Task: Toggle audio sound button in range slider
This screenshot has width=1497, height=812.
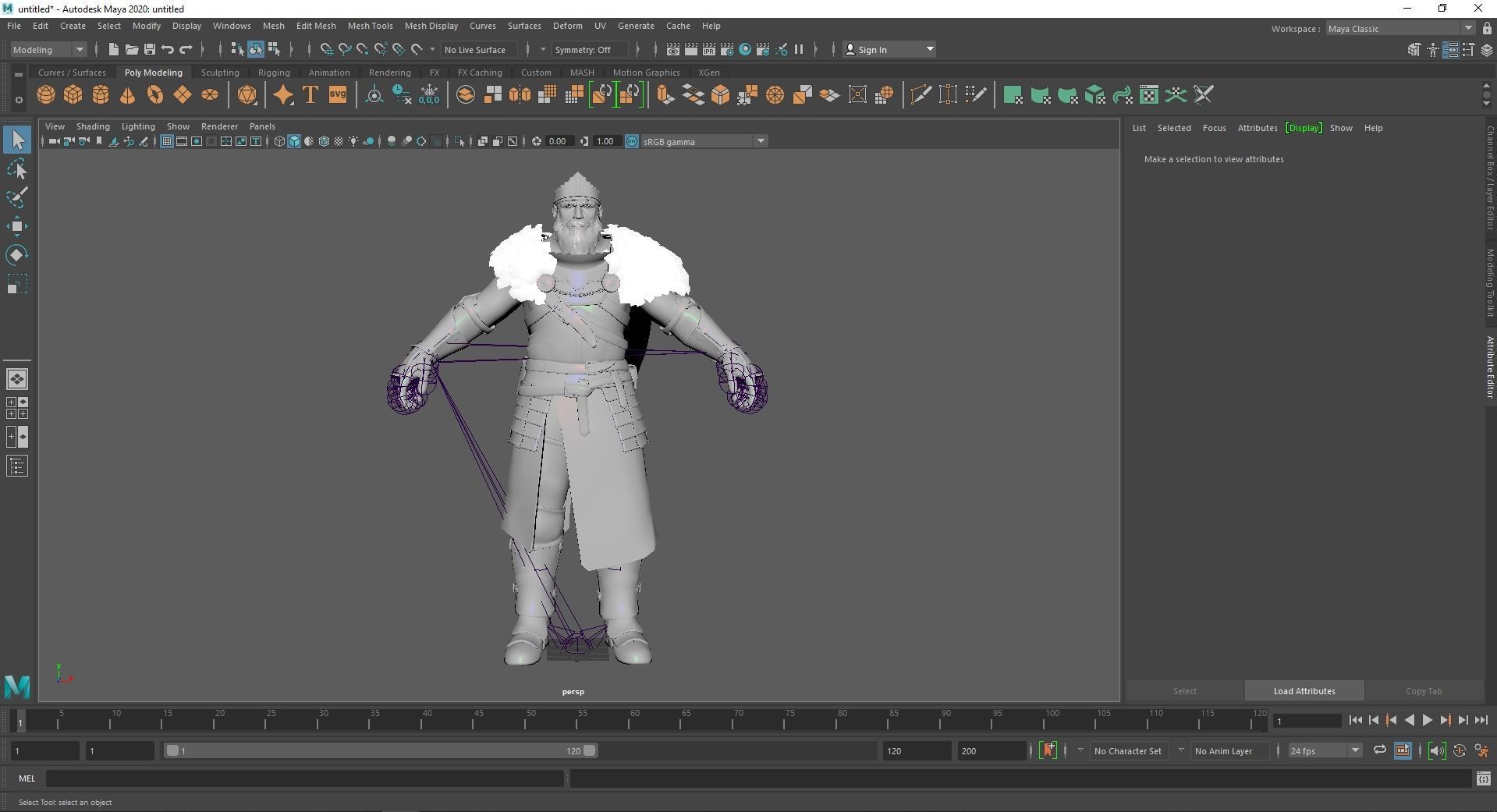Action: (1436, 750)
